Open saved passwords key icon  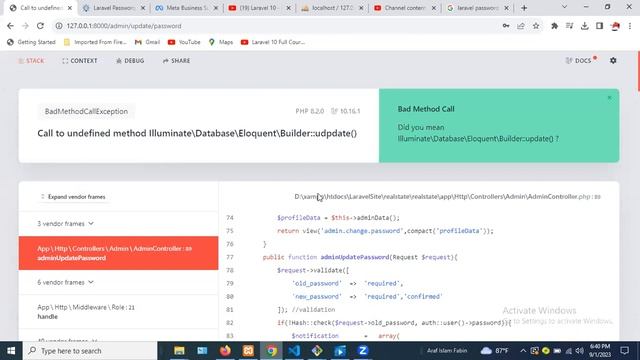pos(506,26)
